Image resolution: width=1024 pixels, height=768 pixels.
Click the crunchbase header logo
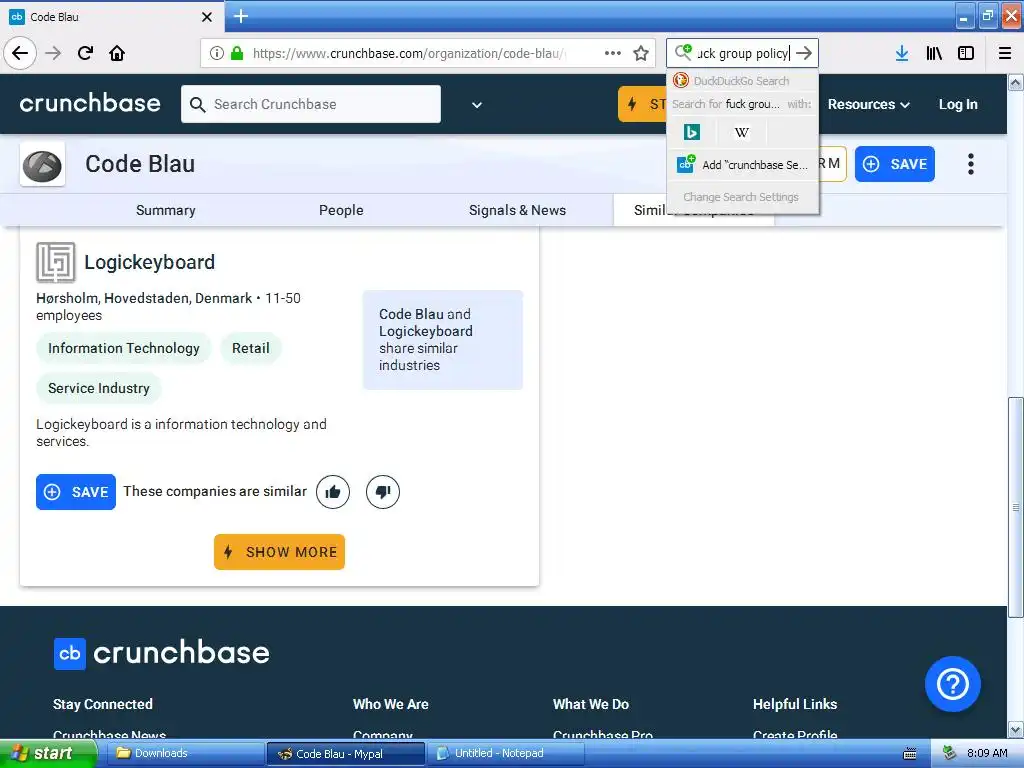click(x=90, y=103)
